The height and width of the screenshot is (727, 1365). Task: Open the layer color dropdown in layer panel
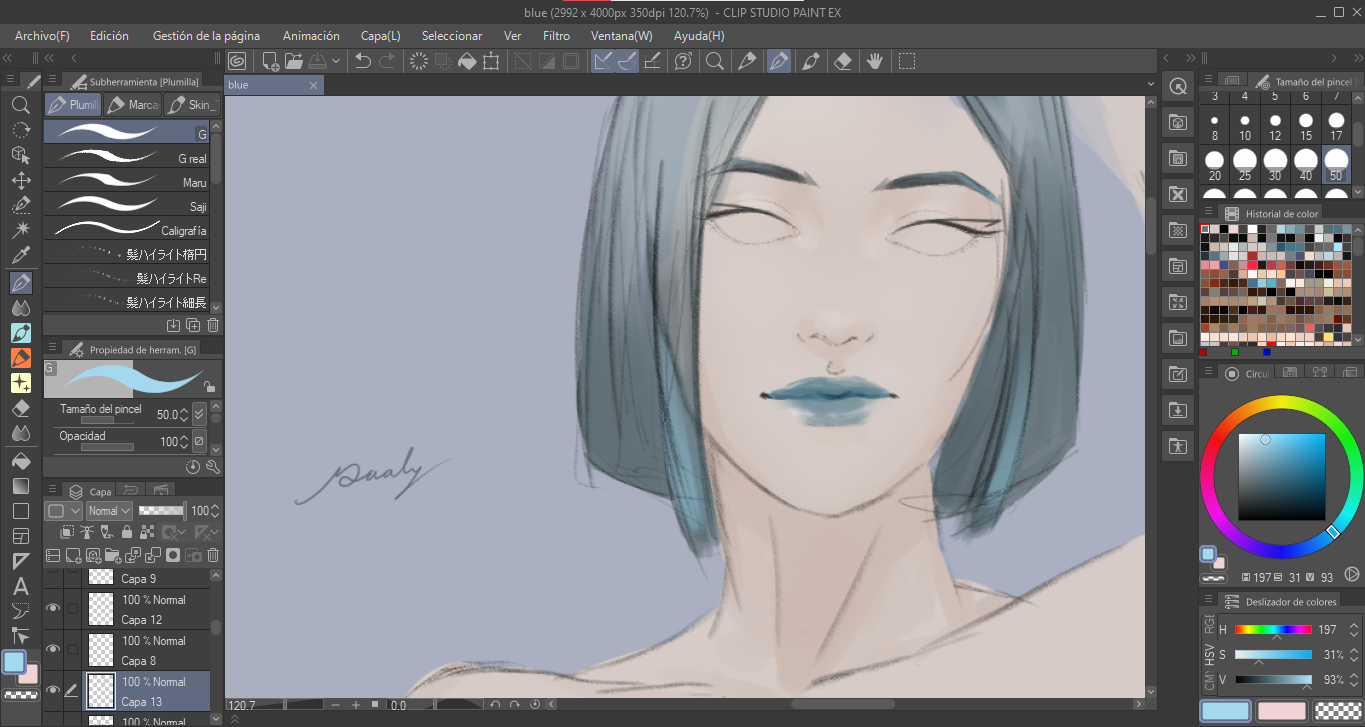tap(65, 510)
